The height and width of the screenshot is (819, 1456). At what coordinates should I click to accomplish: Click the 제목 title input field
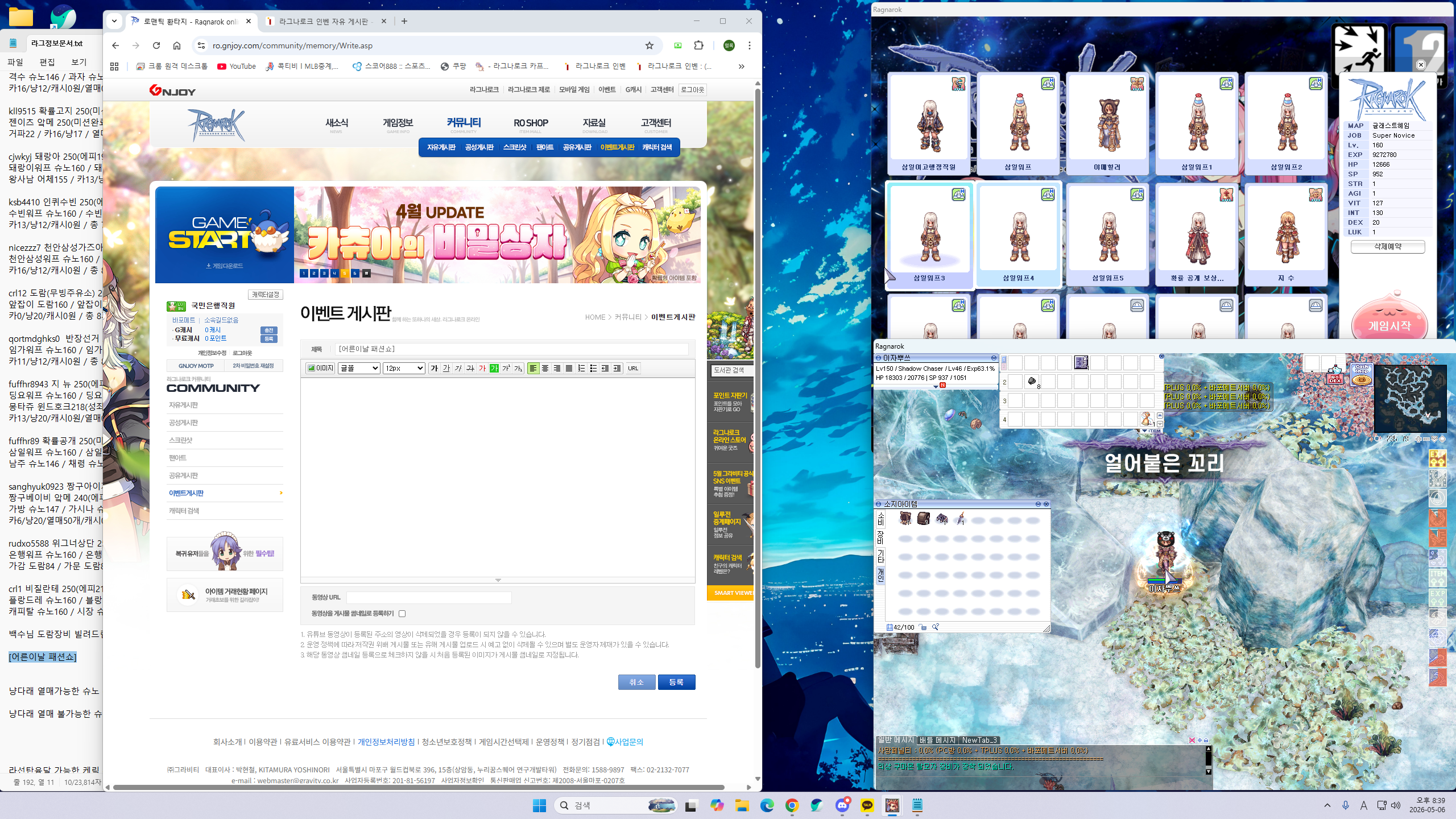[x=511, y=349]
